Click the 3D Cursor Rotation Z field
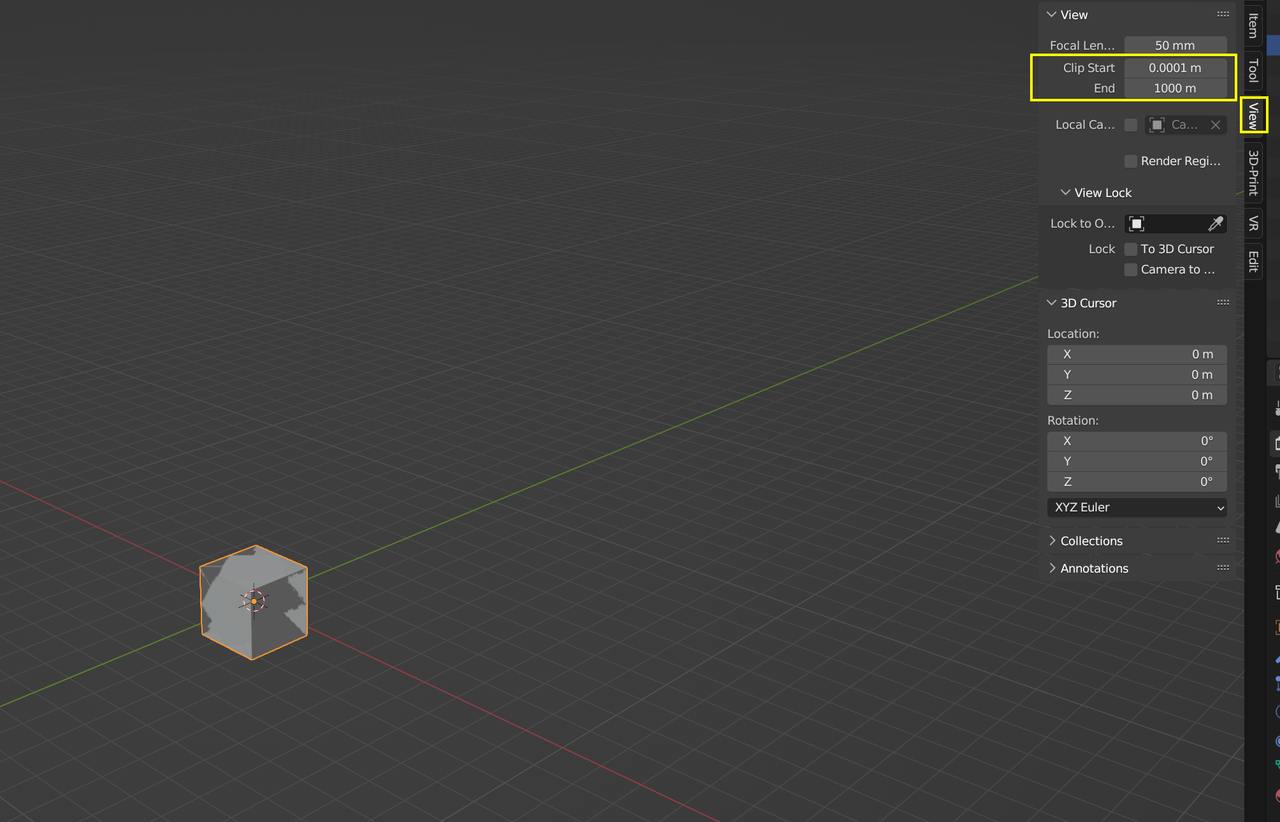Viewport: 1280px width, 822px height. pos(1137,482)
